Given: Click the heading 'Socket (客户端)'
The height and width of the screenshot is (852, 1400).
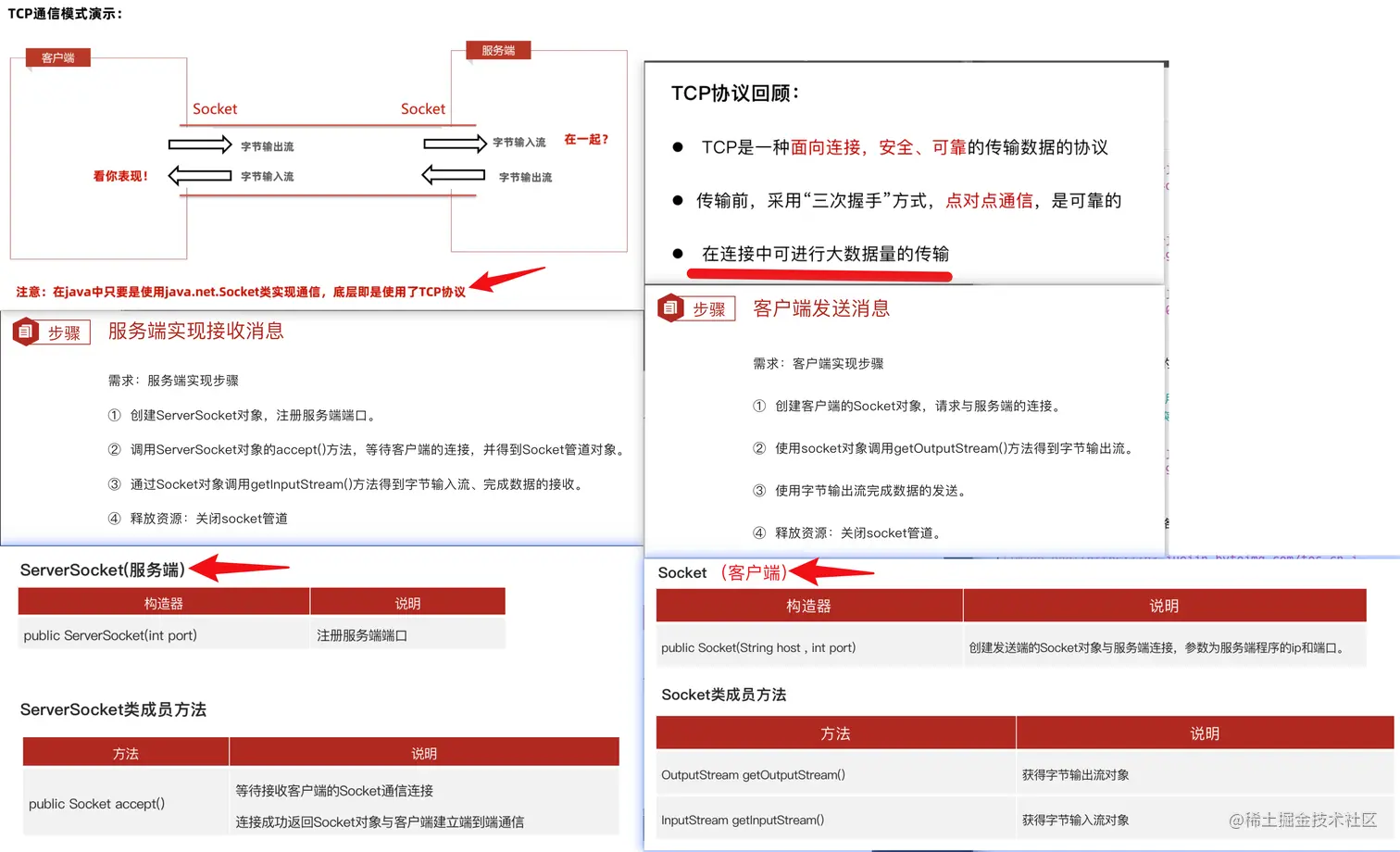Looking at the screenshot, I should 722,572.
